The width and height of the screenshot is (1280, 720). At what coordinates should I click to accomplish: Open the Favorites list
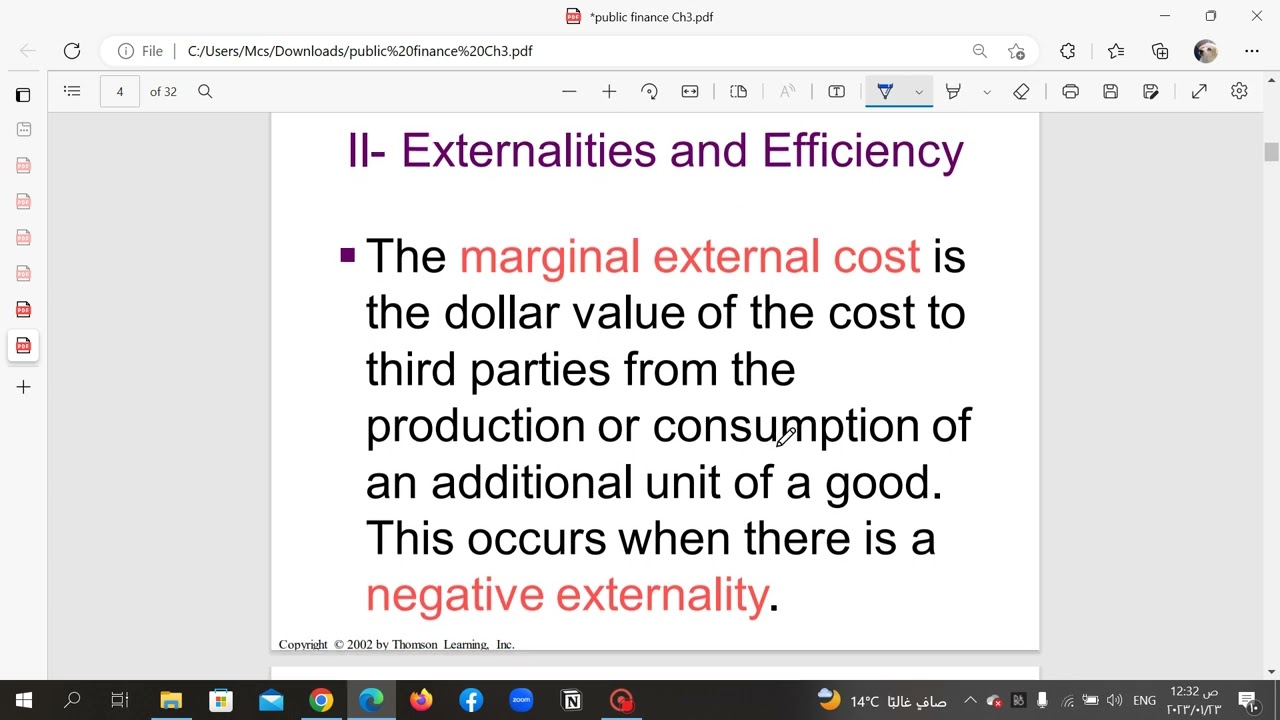[1116, 51]
